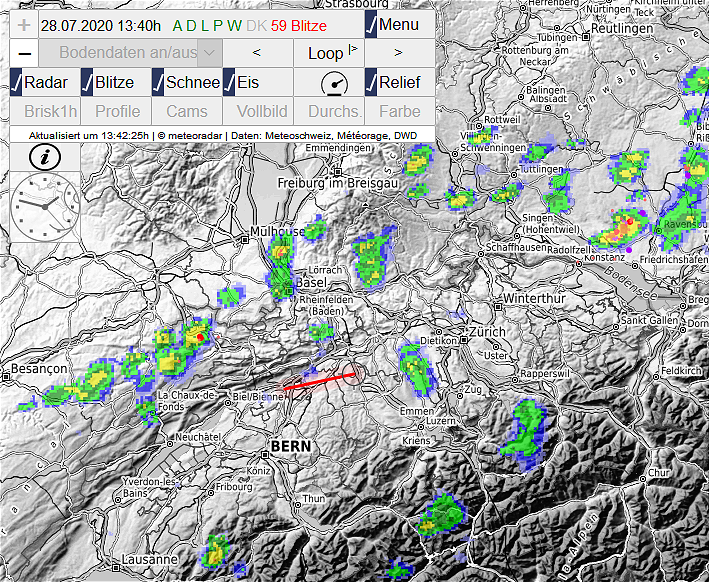Toggle the Schnee snow layer
The width and height of the screenshot is (710, 582).
187,82
